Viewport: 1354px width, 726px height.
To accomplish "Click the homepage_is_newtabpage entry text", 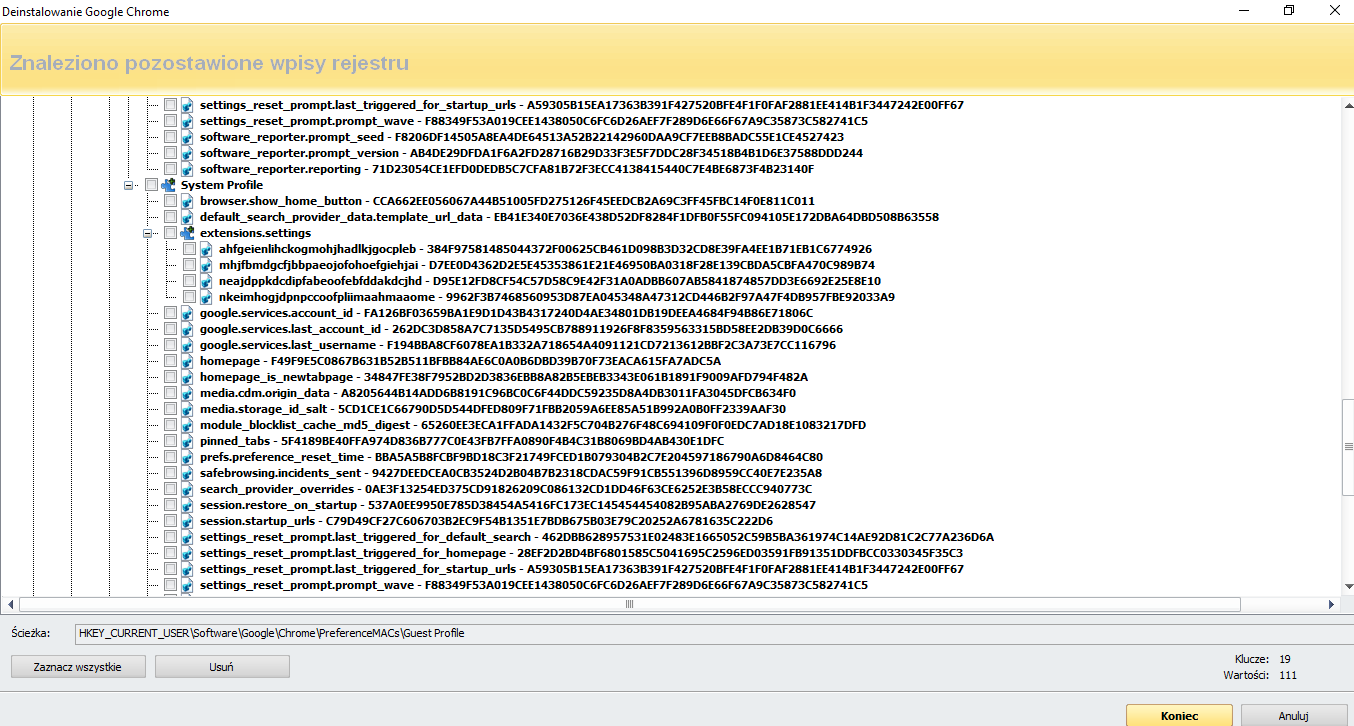I will coord(503,377).
